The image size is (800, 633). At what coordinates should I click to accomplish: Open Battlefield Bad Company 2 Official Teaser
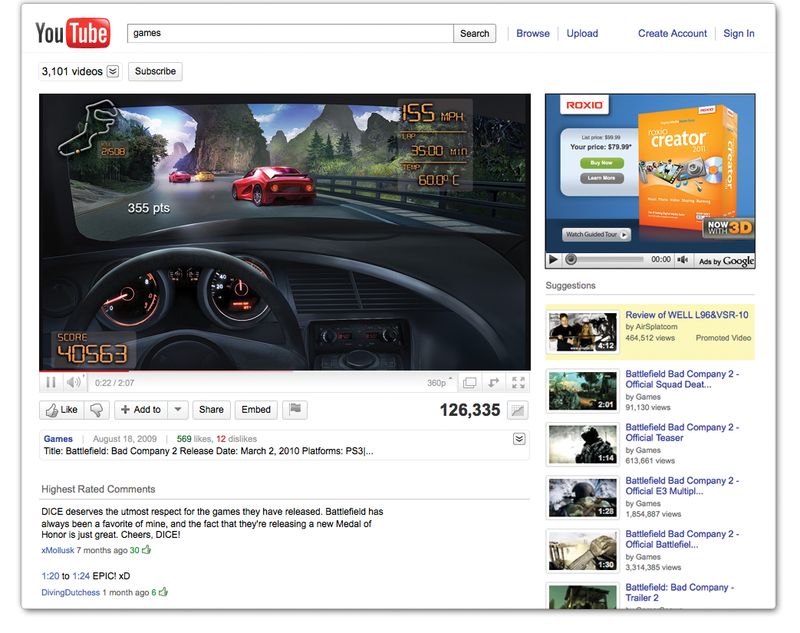(x=682, y=433)
